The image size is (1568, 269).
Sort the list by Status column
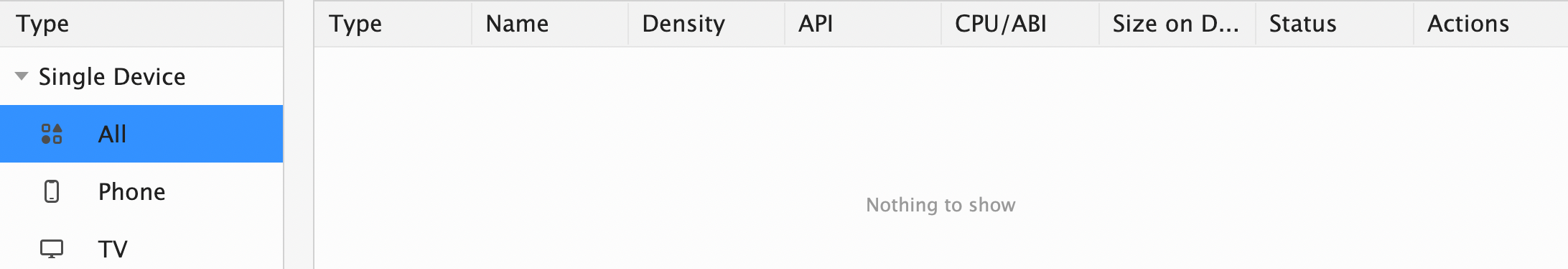click(x=1335, y=24)
